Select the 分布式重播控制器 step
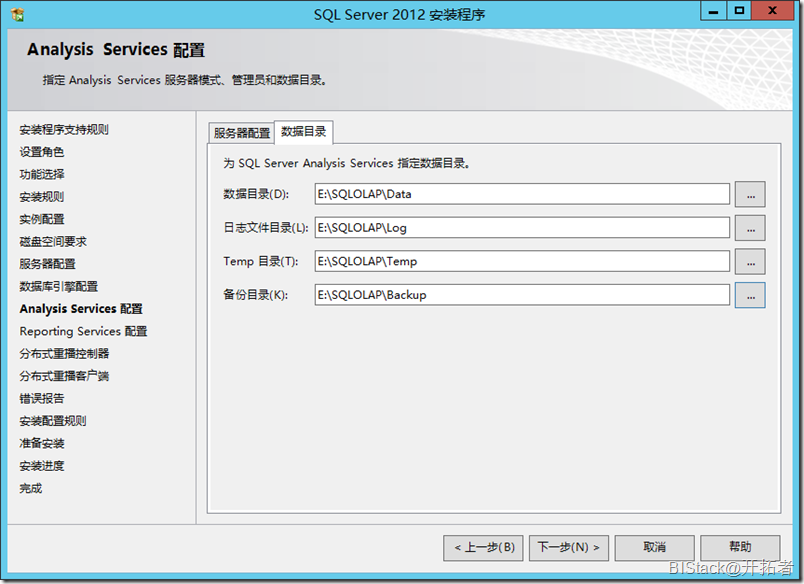This screenshot has height=584, width=804. tap(65, 354)
